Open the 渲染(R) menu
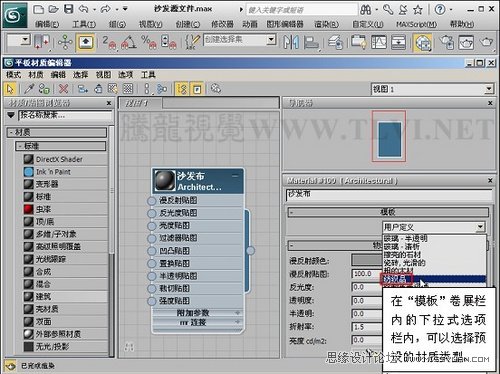Viewport: 500px width, 374px height. click(x=326, y=24)
